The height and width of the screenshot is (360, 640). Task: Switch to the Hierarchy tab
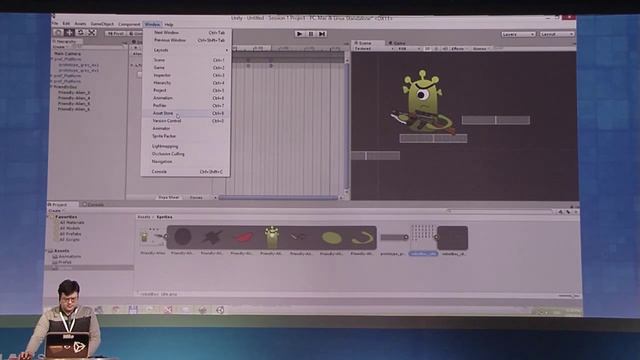click(x=66, y=42)
